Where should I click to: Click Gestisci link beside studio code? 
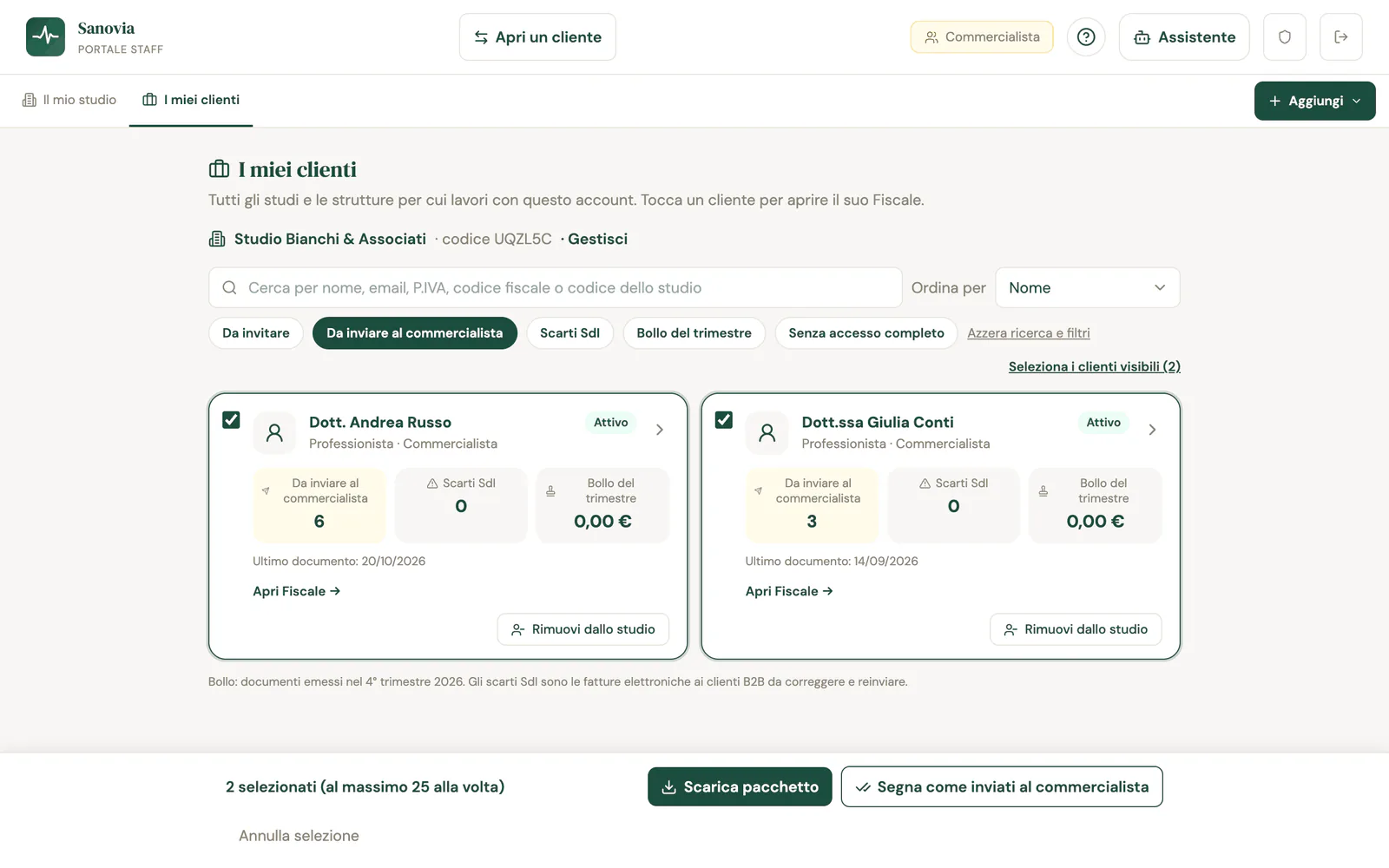point(597,239)
